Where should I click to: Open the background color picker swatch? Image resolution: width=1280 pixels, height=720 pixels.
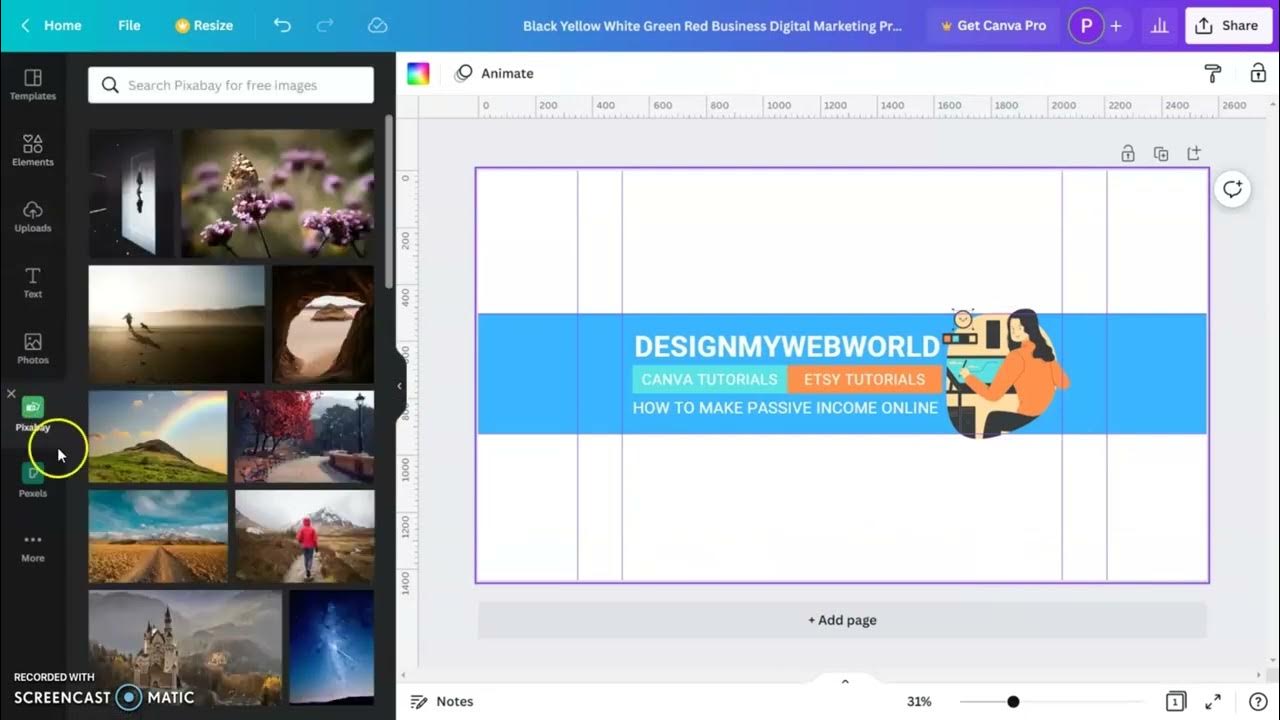coord(418,73)
